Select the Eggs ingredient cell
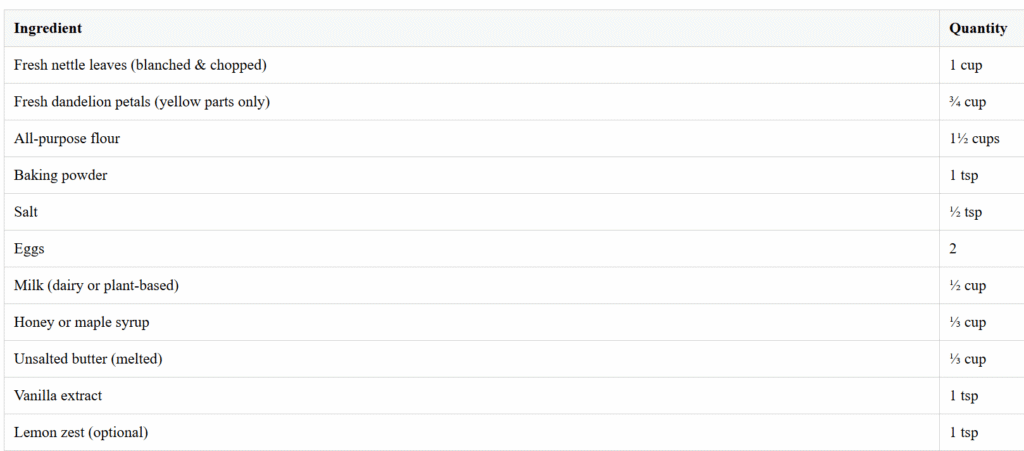Image resolution: width=1024 pixels, height=451 pixels. tap(472, 249)
